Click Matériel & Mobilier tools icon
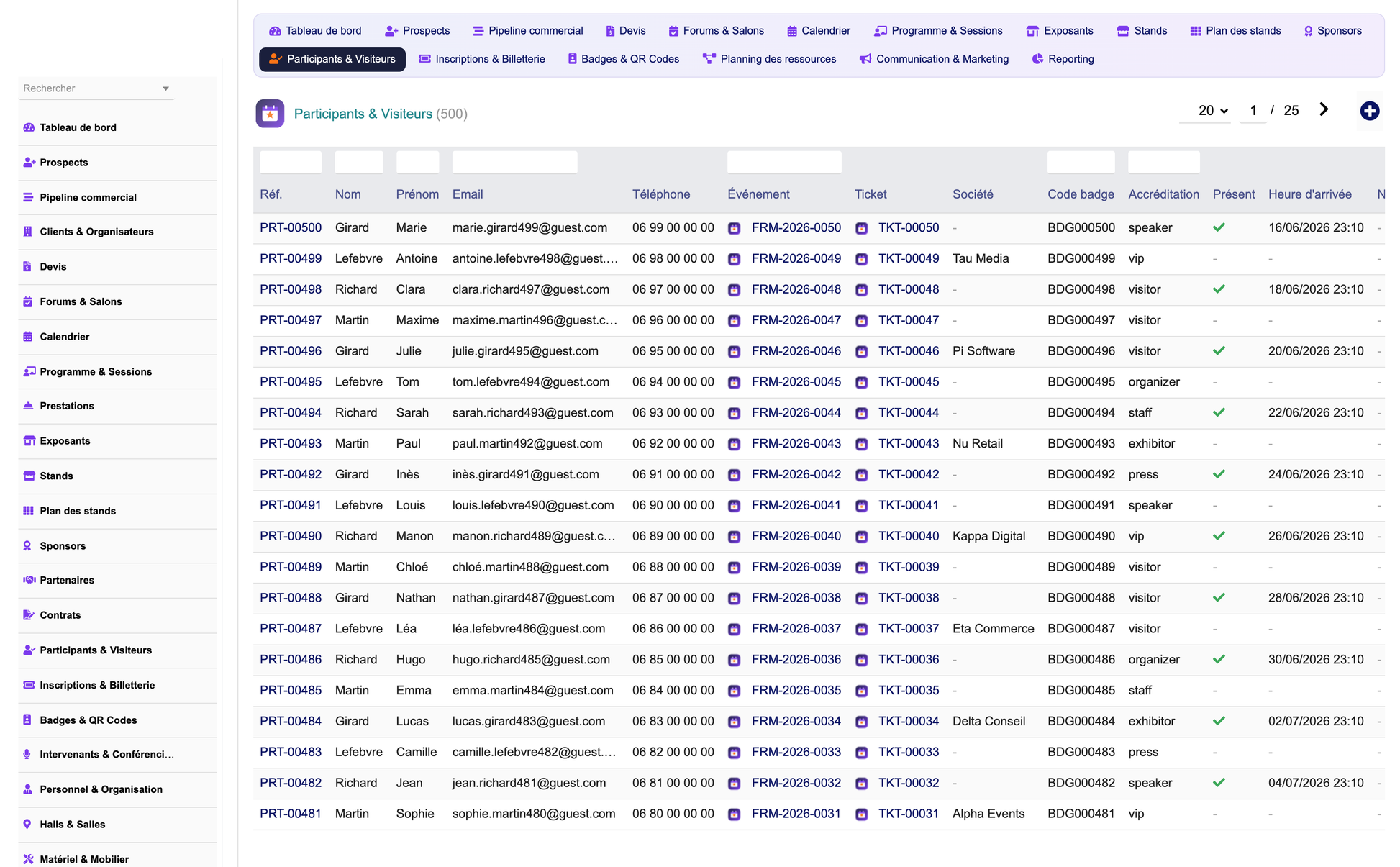1400x867 pixels. [28, 859]
